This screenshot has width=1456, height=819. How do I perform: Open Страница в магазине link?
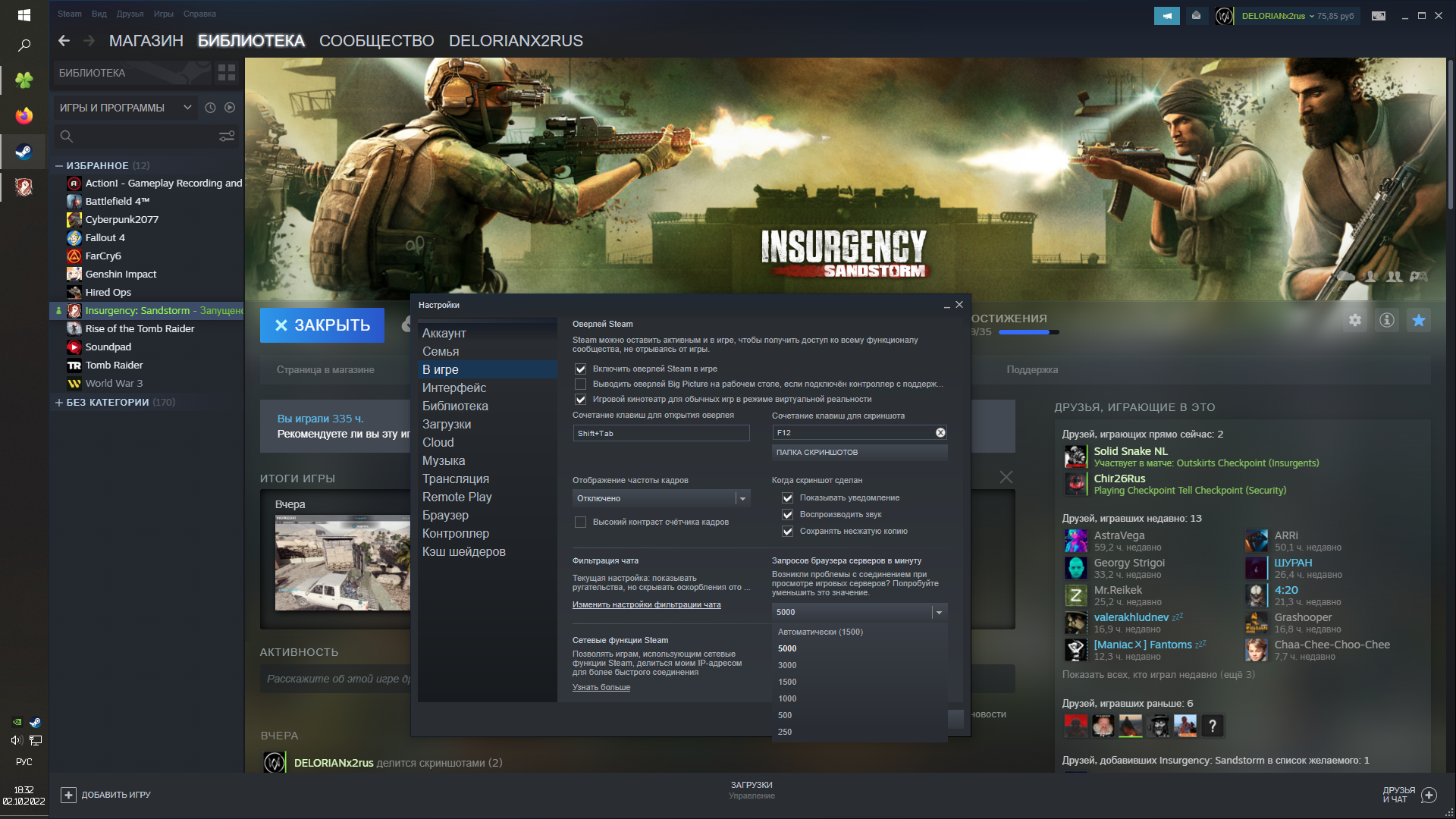pyautogui.click(x=325, y=369)
